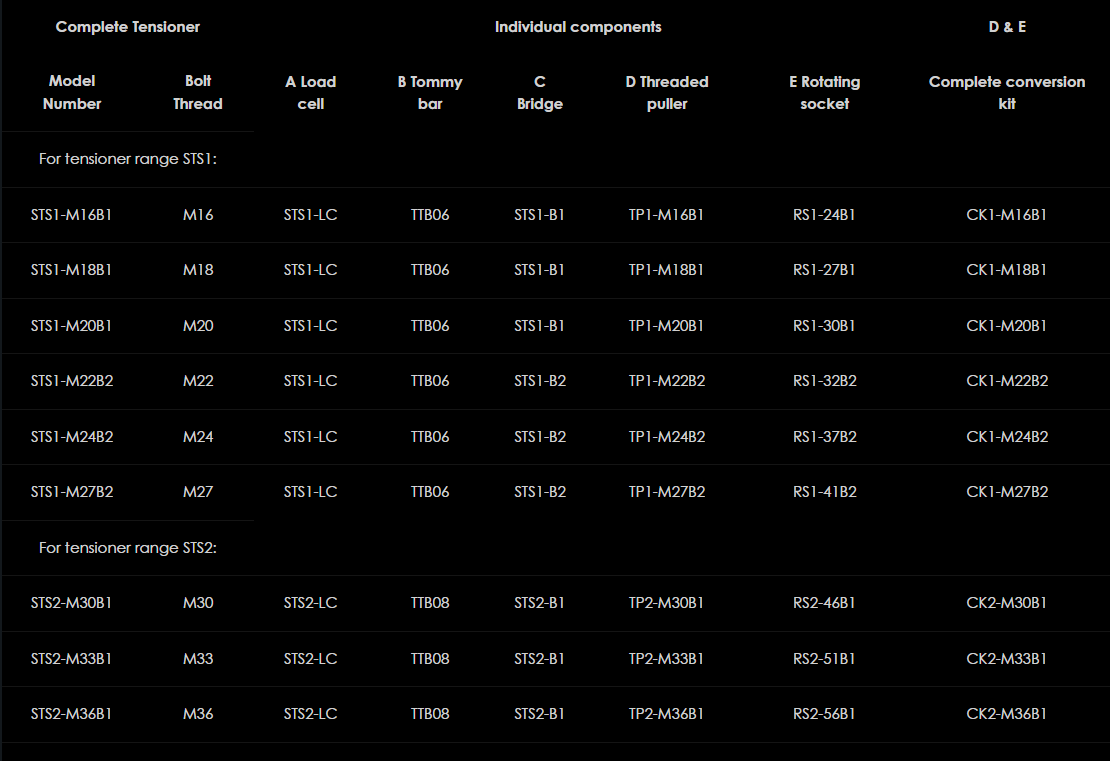Select rotating socket RS2-56B1
This screenshot has height=761, width=1110.
pos(824,714)
